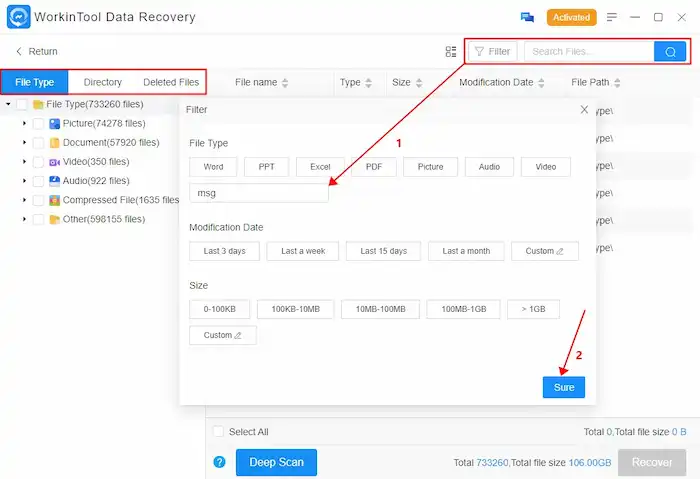Enable the Select All checkbox
Viewport: 700px width, 479px height.
(218, 432)
